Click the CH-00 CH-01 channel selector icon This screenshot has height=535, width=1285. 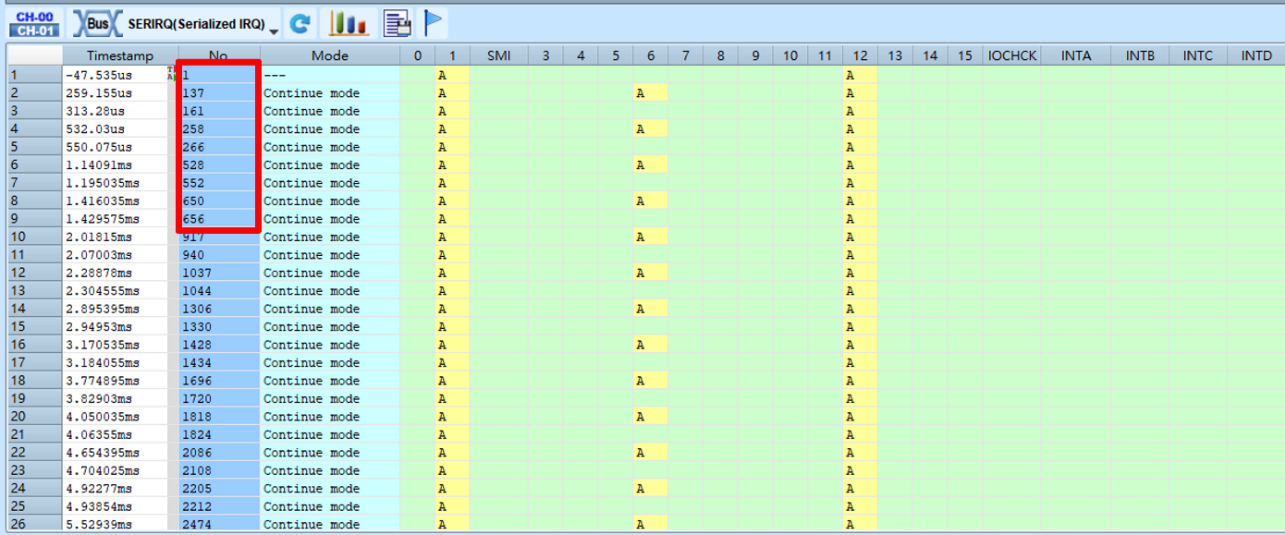(34, 23)
